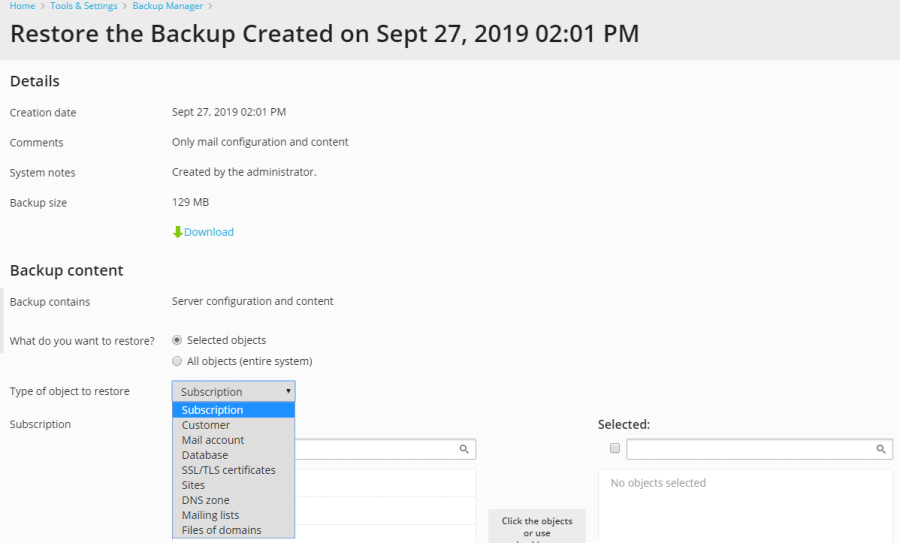Click the 'Only mail configuration and content' comment
The image size is (900, 543).
coord(260,142)
